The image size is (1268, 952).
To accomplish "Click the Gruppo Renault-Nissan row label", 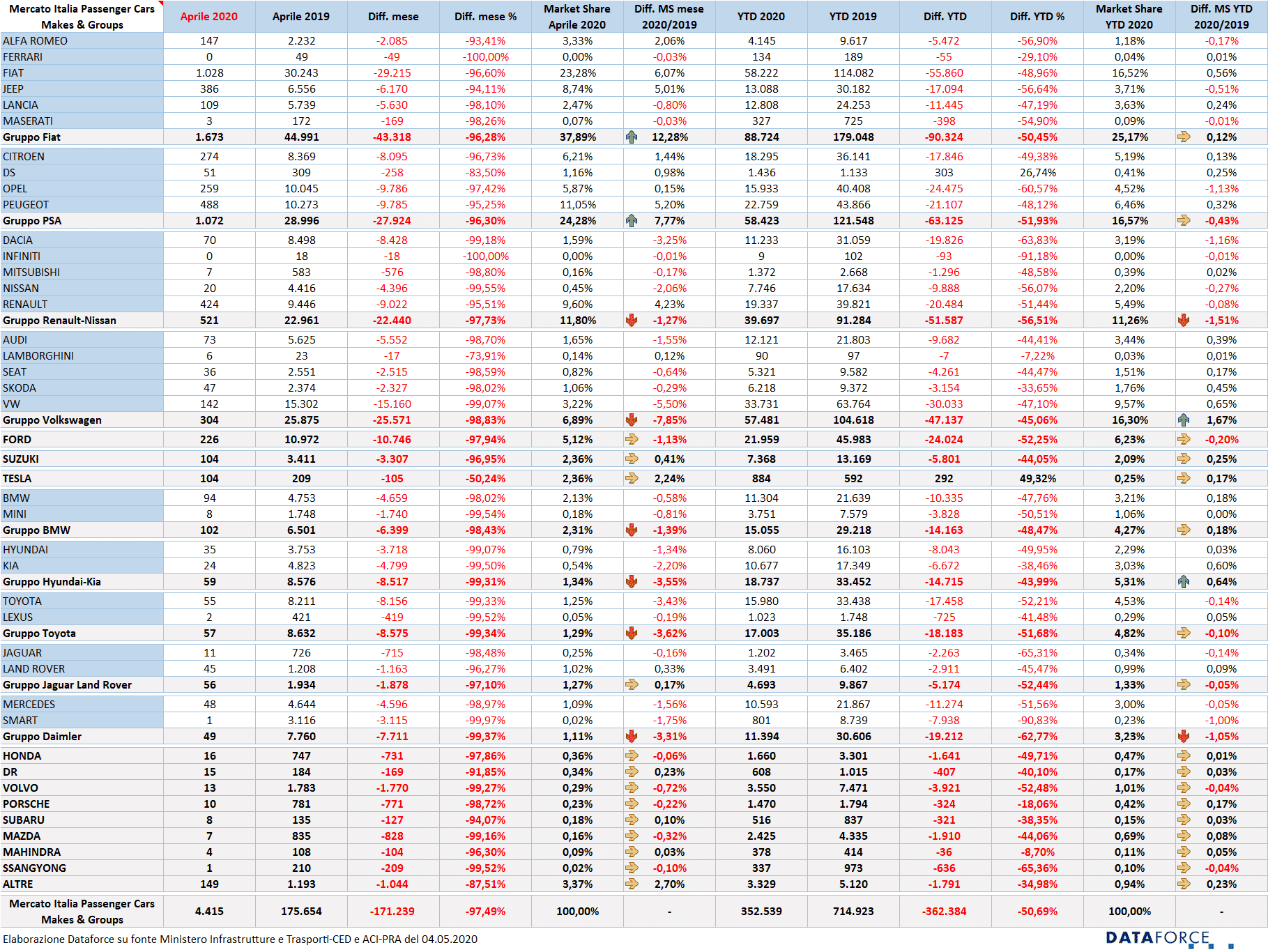I will coord(60,321).
